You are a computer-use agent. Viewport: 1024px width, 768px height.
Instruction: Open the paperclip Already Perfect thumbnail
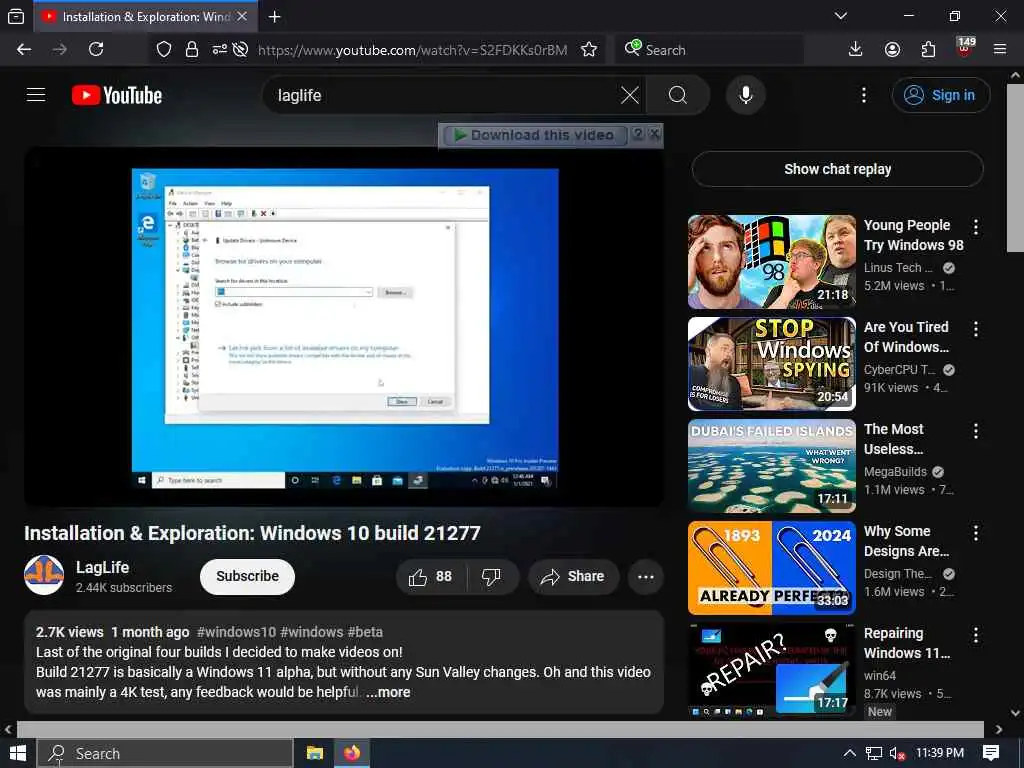click(x=771, y=568)
